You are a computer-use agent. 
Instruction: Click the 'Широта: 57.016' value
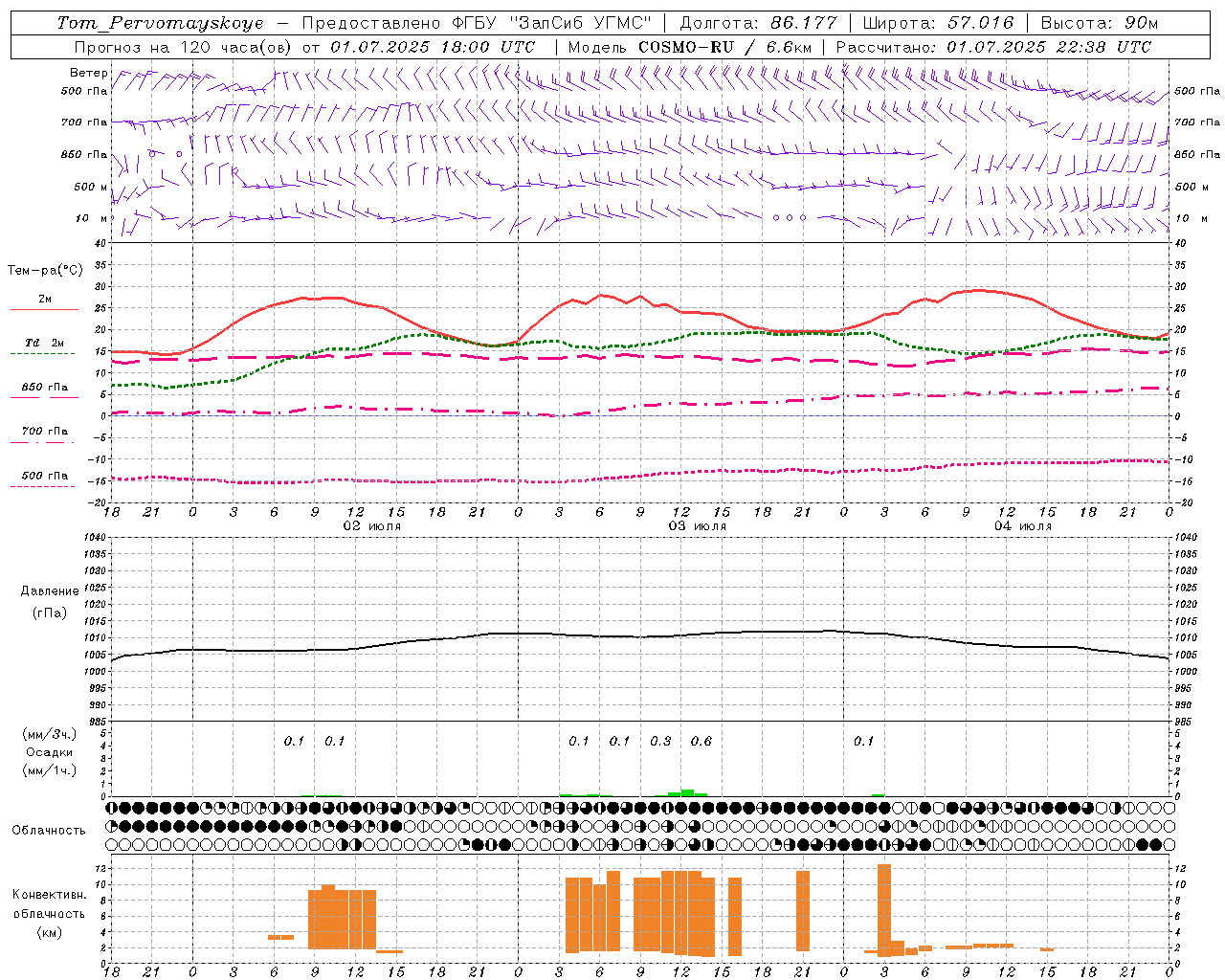[938, 23]
